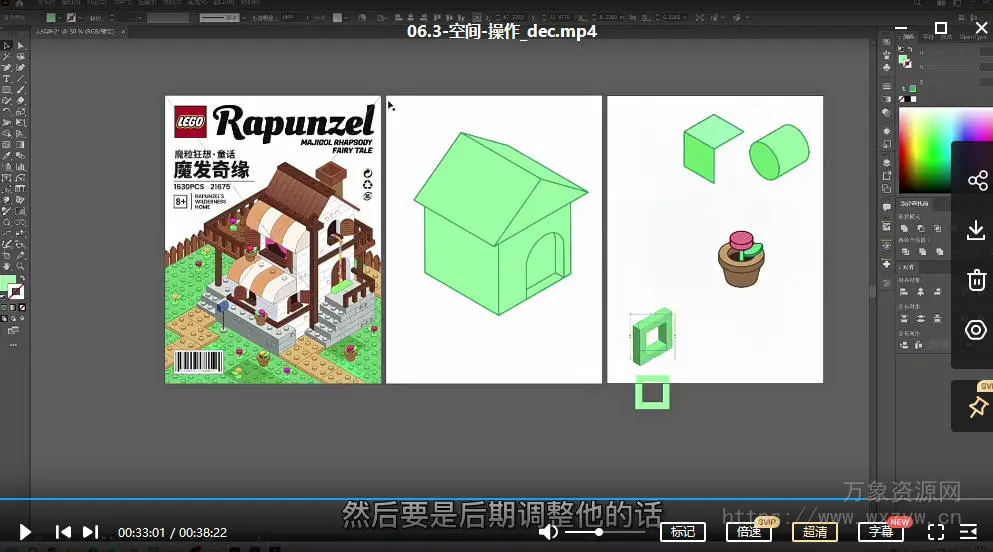Click the round target icon in side panel
Screen dimensions: 993x552
click(x=977, y=330)
